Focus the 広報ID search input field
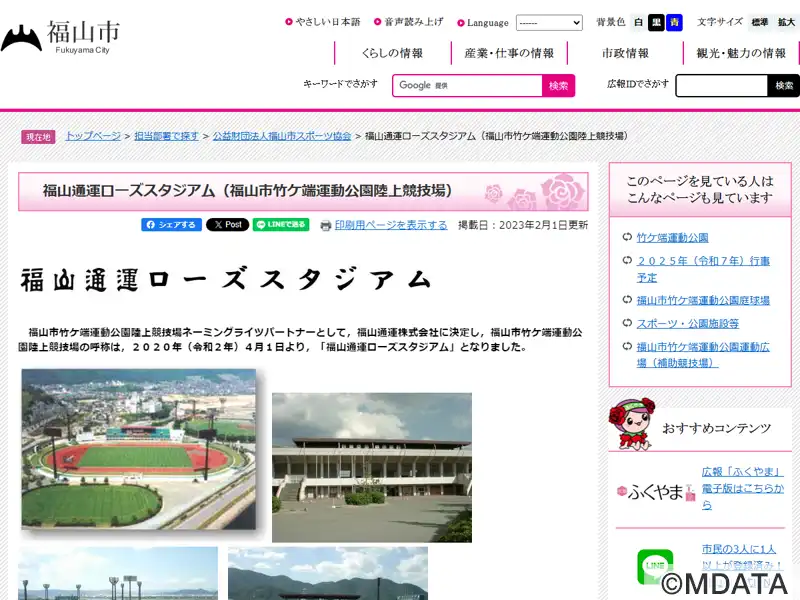Viewport: 800px width, 600px height. click(721, 86)
